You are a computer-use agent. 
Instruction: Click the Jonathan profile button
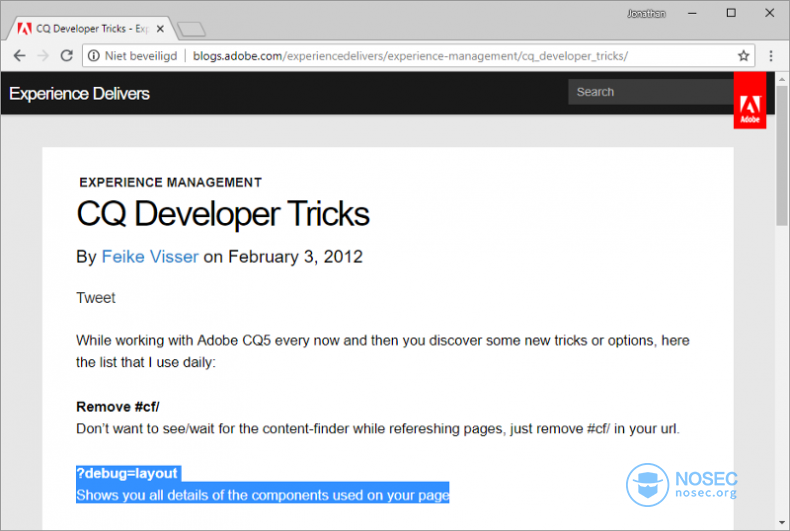click(646, 14)
